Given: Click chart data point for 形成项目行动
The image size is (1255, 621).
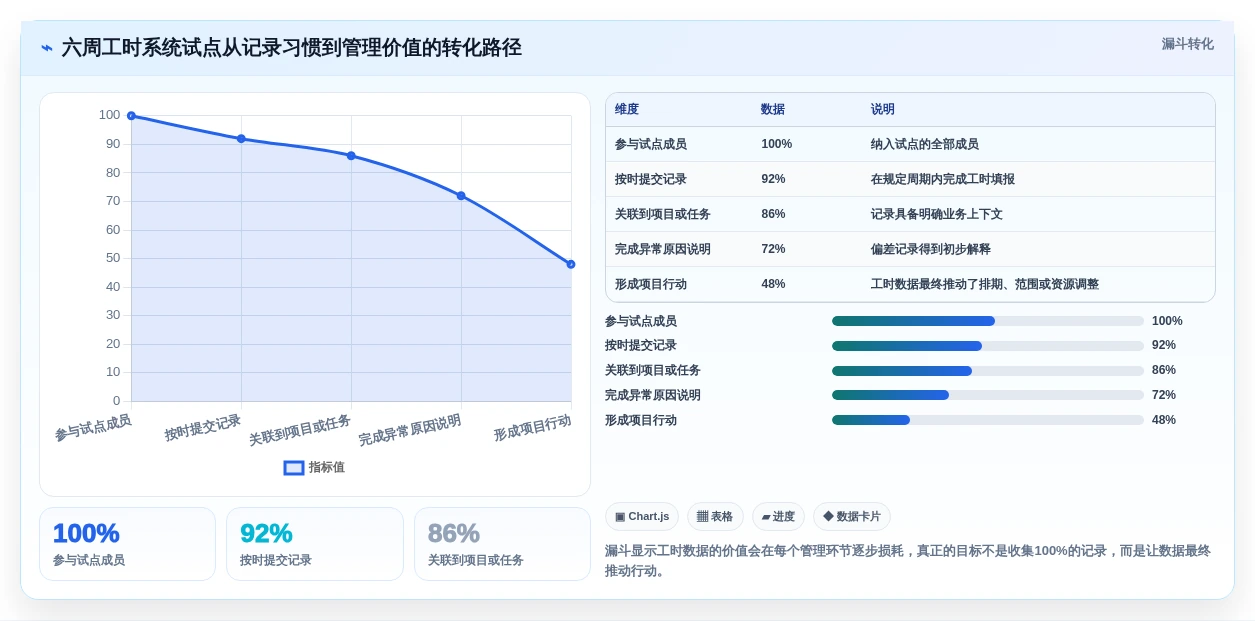Looking at the screenshot, I should click(x=571, y=264).
